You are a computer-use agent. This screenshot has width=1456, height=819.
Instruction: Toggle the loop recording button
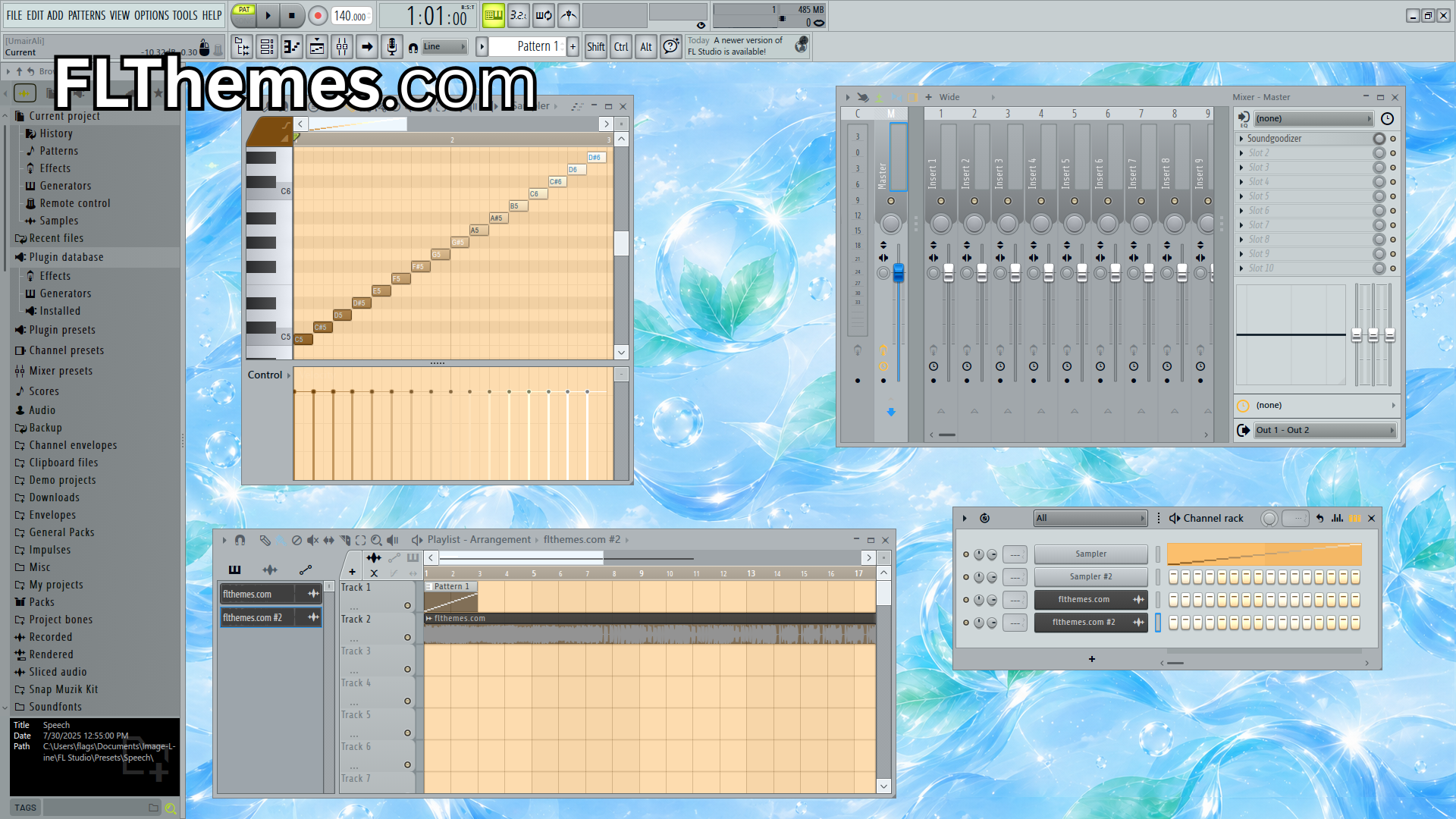point(544,15)
